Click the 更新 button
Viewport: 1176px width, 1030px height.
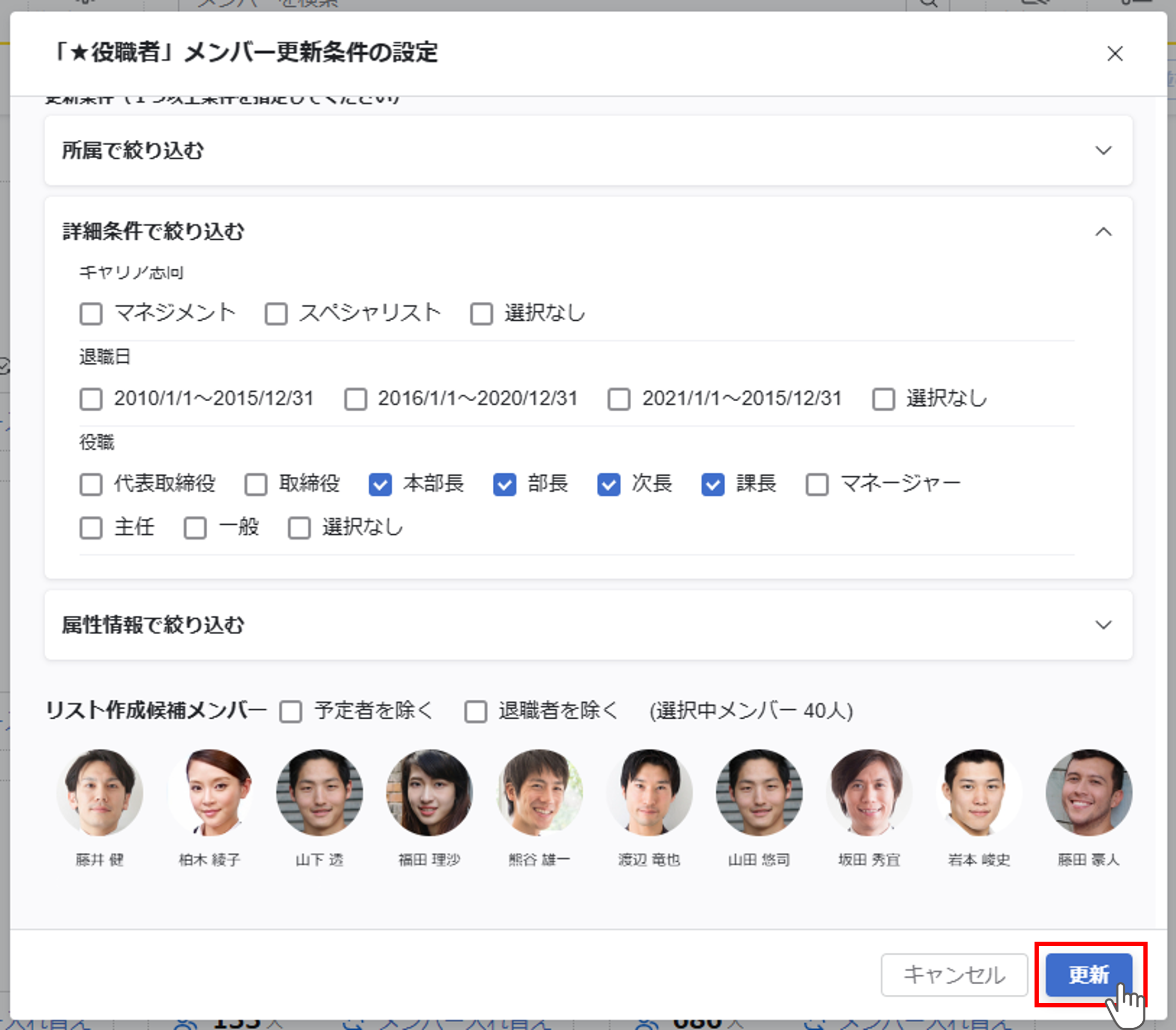click(1088, 974)
